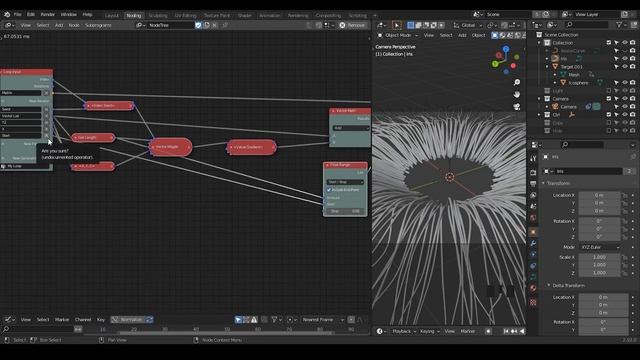Open the Keying popover in timeline

coord(430,331)
